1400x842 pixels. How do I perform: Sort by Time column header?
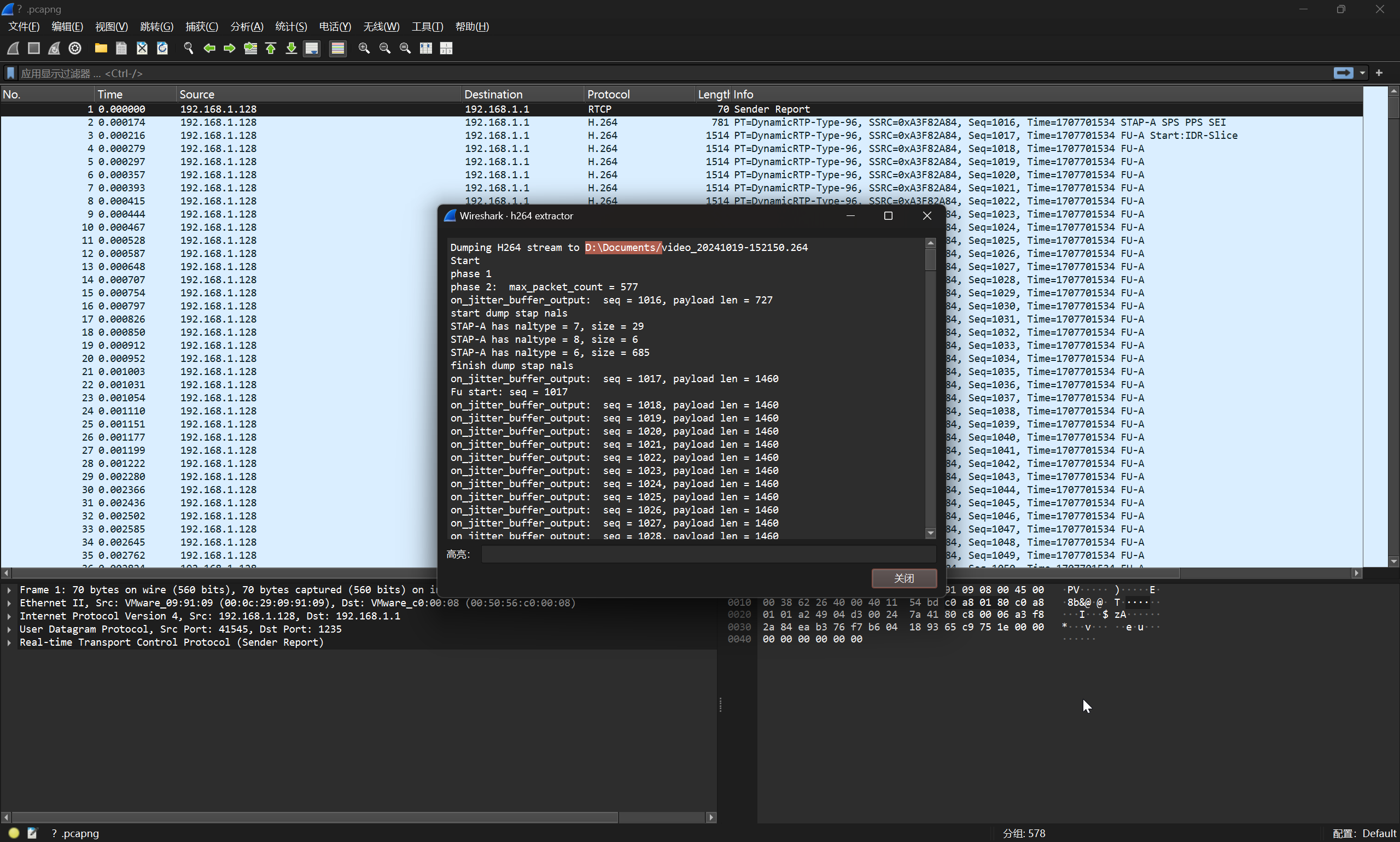coord(135,94)
